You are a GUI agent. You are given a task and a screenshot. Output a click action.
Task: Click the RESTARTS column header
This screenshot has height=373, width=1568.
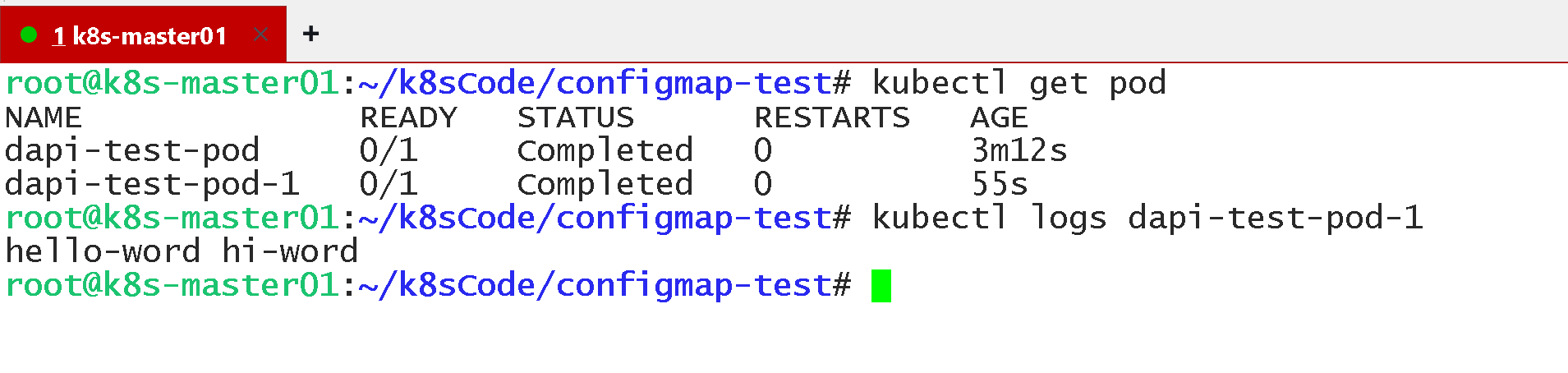(832, 117)
